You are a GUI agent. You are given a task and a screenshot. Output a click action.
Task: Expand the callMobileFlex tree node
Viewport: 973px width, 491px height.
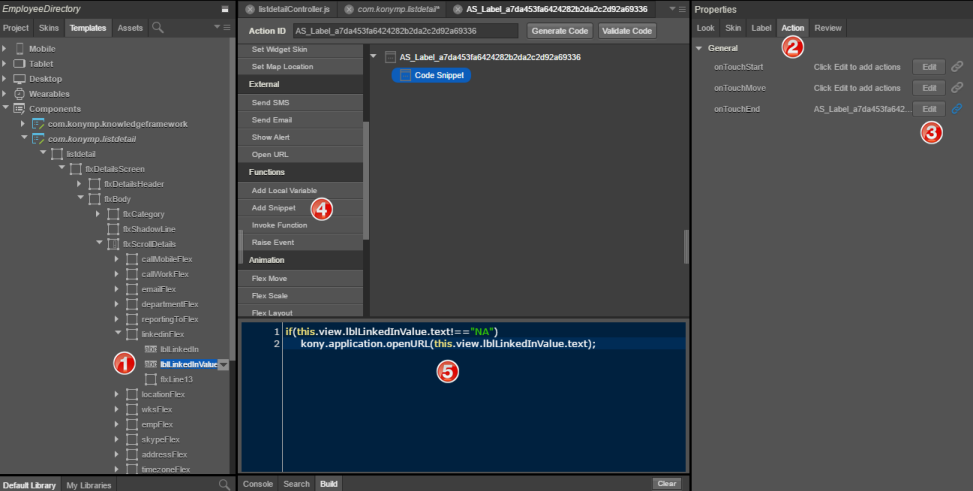[116, 259]
